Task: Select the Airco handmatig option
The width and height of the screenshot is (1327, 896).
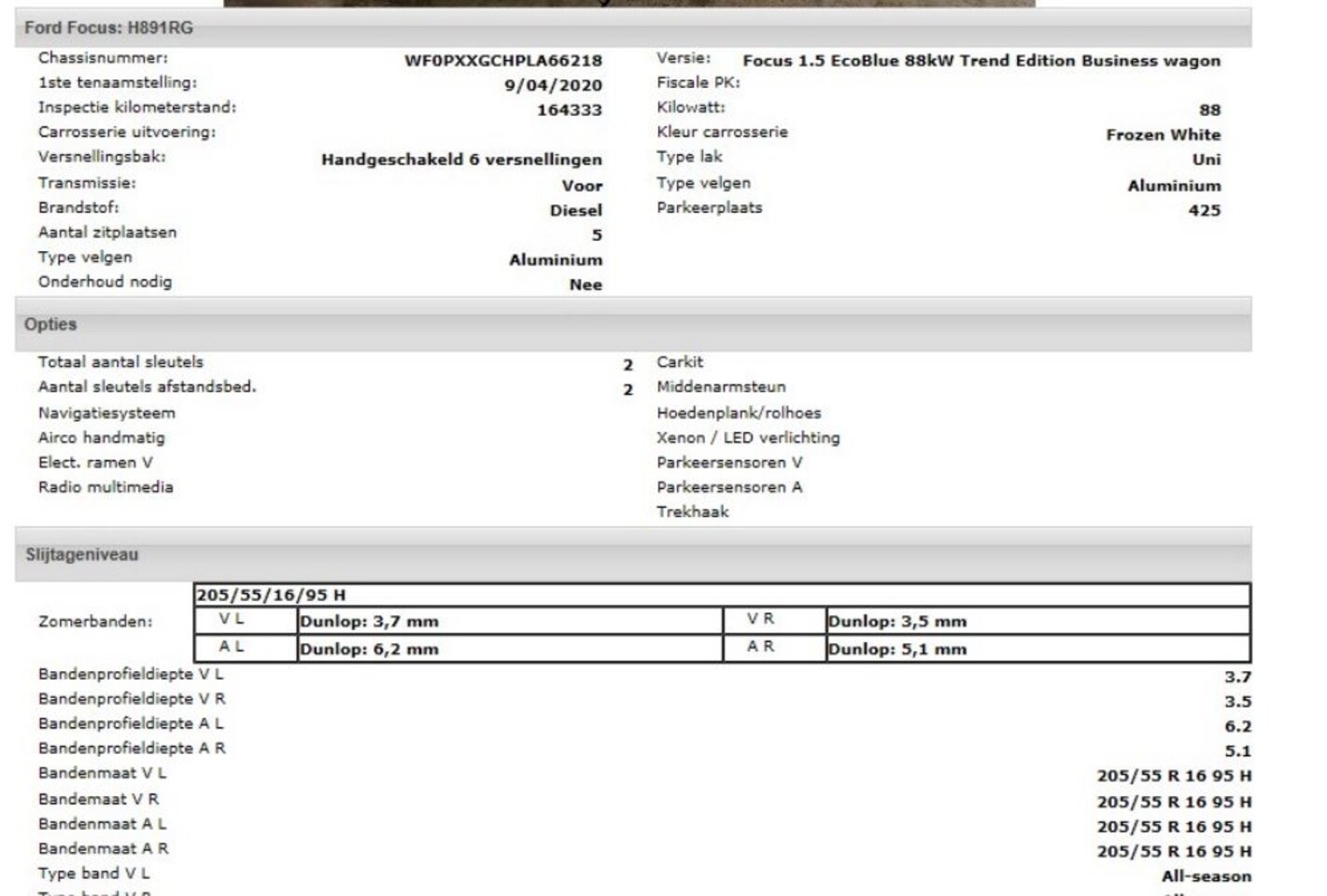Action: [101, 438]
